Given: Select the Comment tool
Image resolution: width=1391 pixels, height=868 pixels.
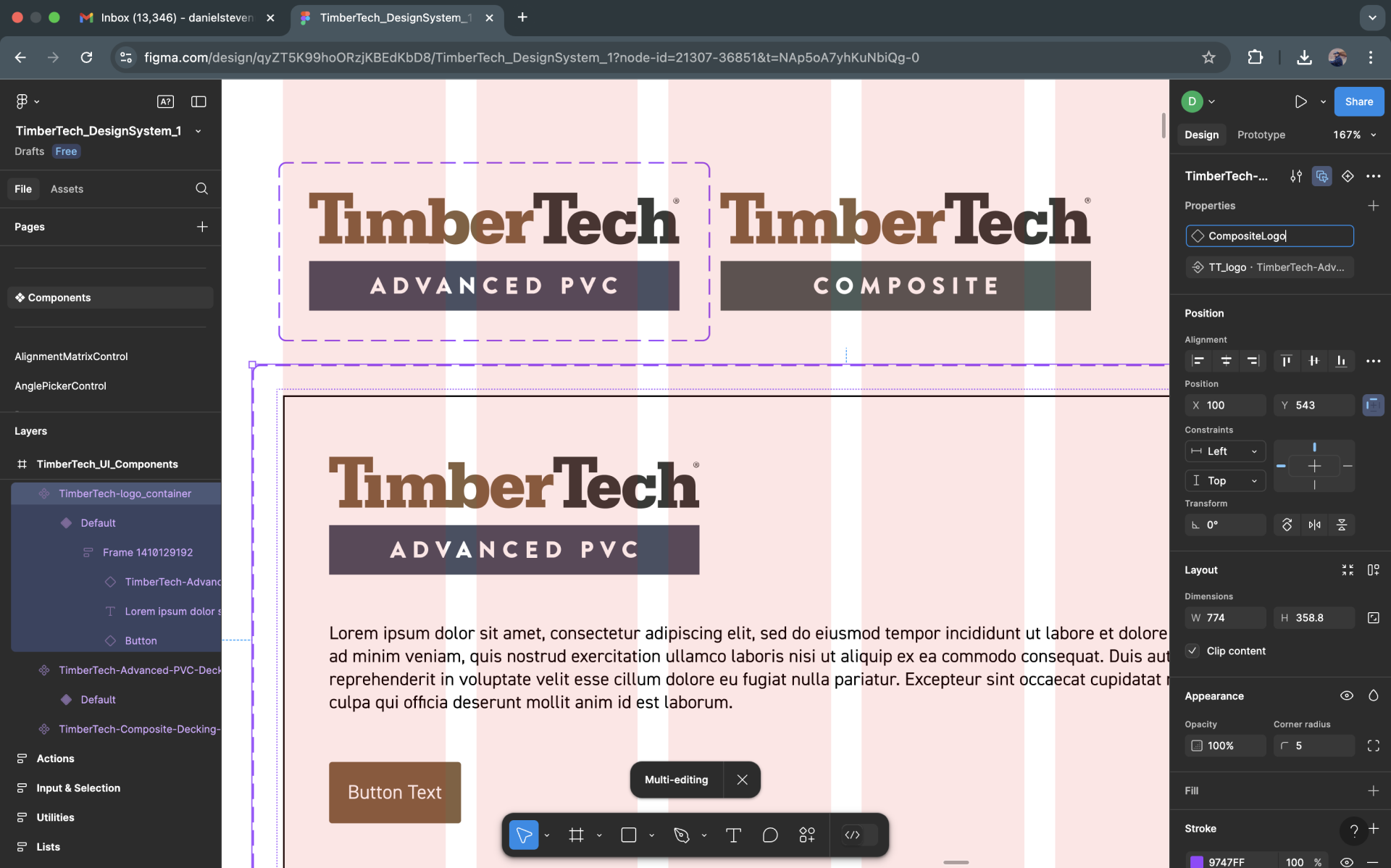Looking at the screenshot, I should point(770,835).
